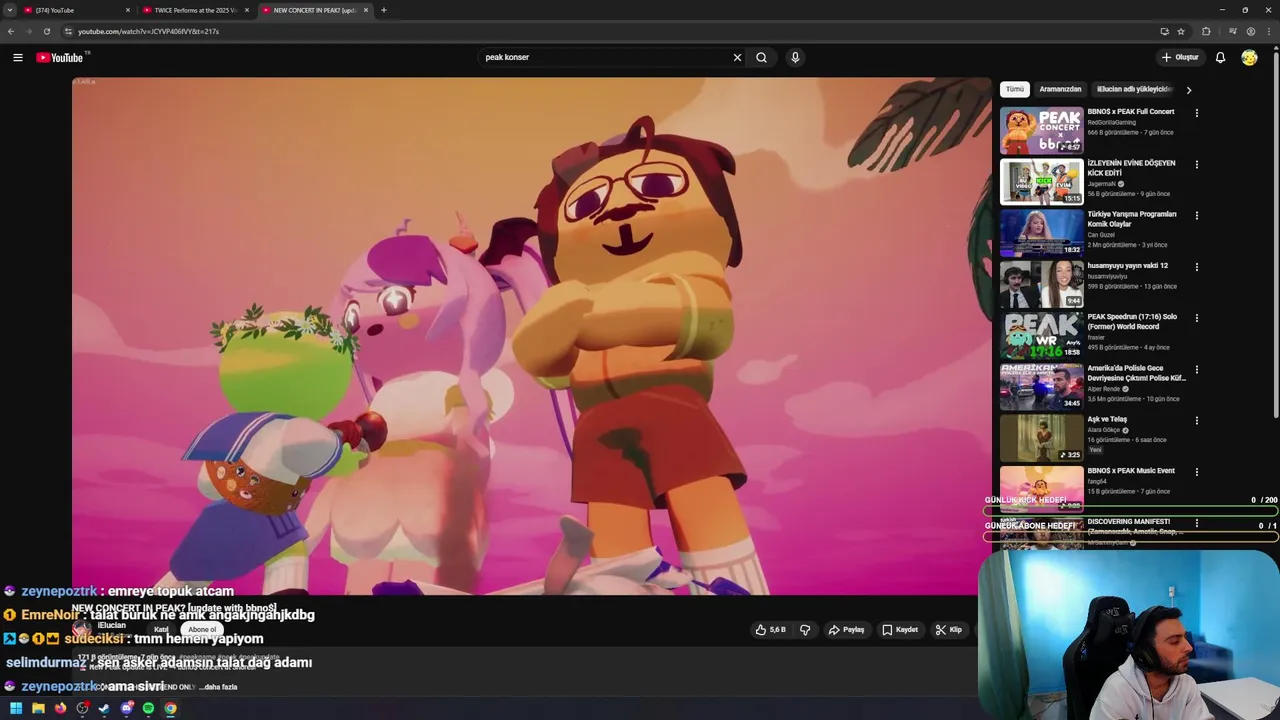Screen dimensions: 1280x720
Task: Switch to the TWICE Performs at 2025 tab
Action: (x=195, y=10)
